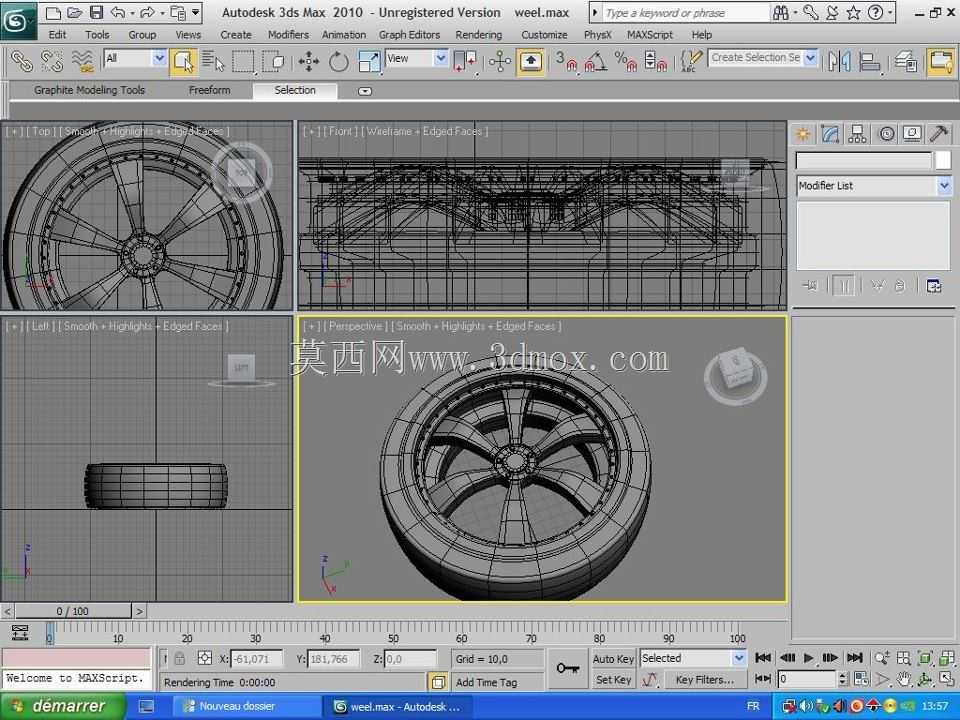
Task: Click the Align tool
Action: (869, 61)
